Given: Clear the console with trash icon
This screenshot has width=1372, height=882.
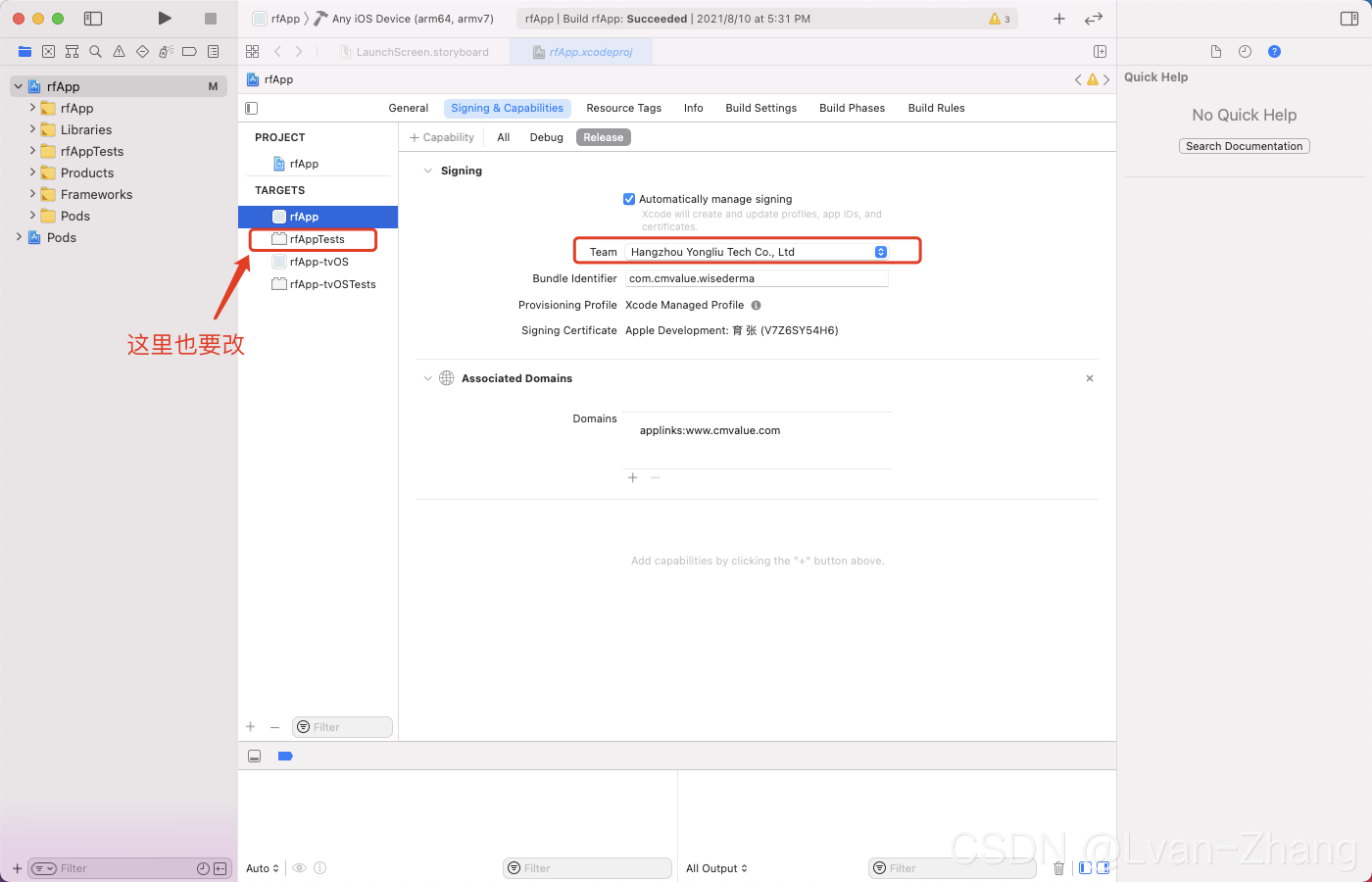Looking at the screenshot, I should click(1058, 868).
